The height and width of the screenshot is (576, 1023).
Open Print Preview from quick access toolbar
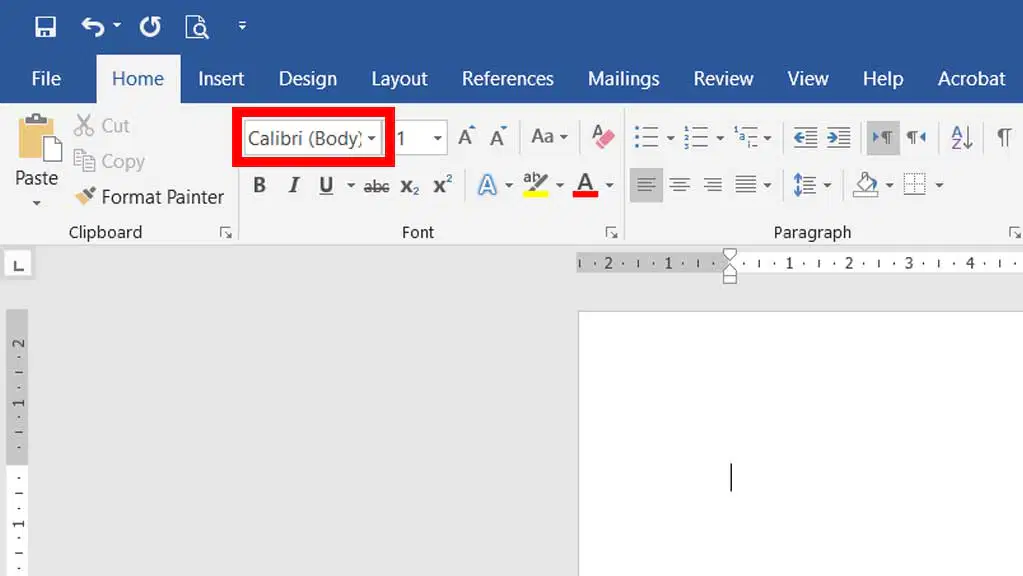[196, 27]
